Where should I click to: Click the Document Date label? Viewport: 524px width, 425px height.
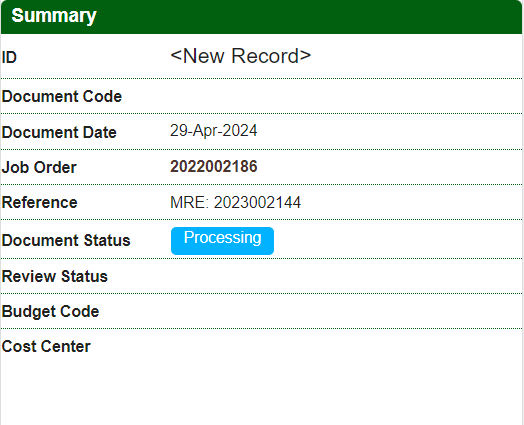tap(59, 132)
